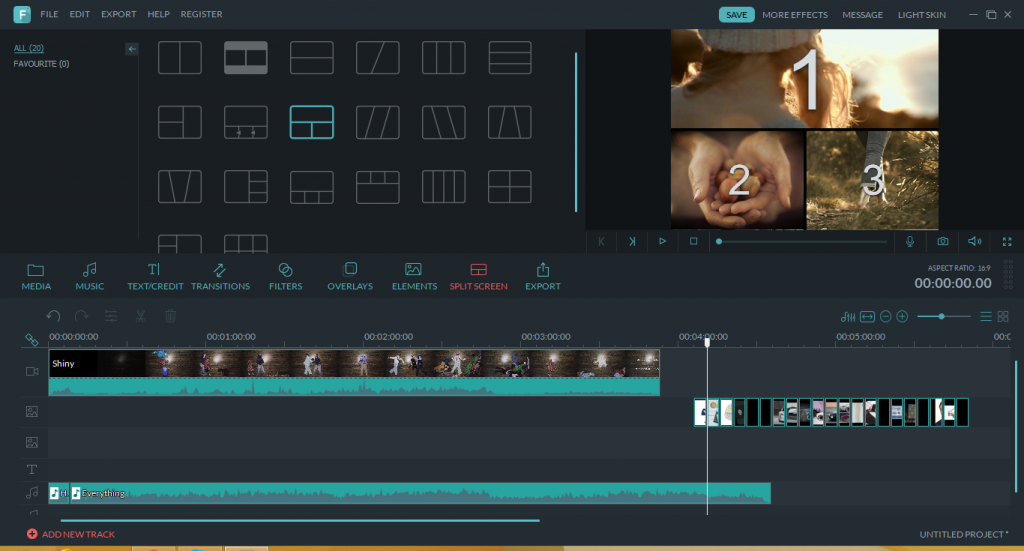Viewport: 1024px width, 551px height.
Task: Collapse the category panel with back arrow
Action: click(132, 48)
